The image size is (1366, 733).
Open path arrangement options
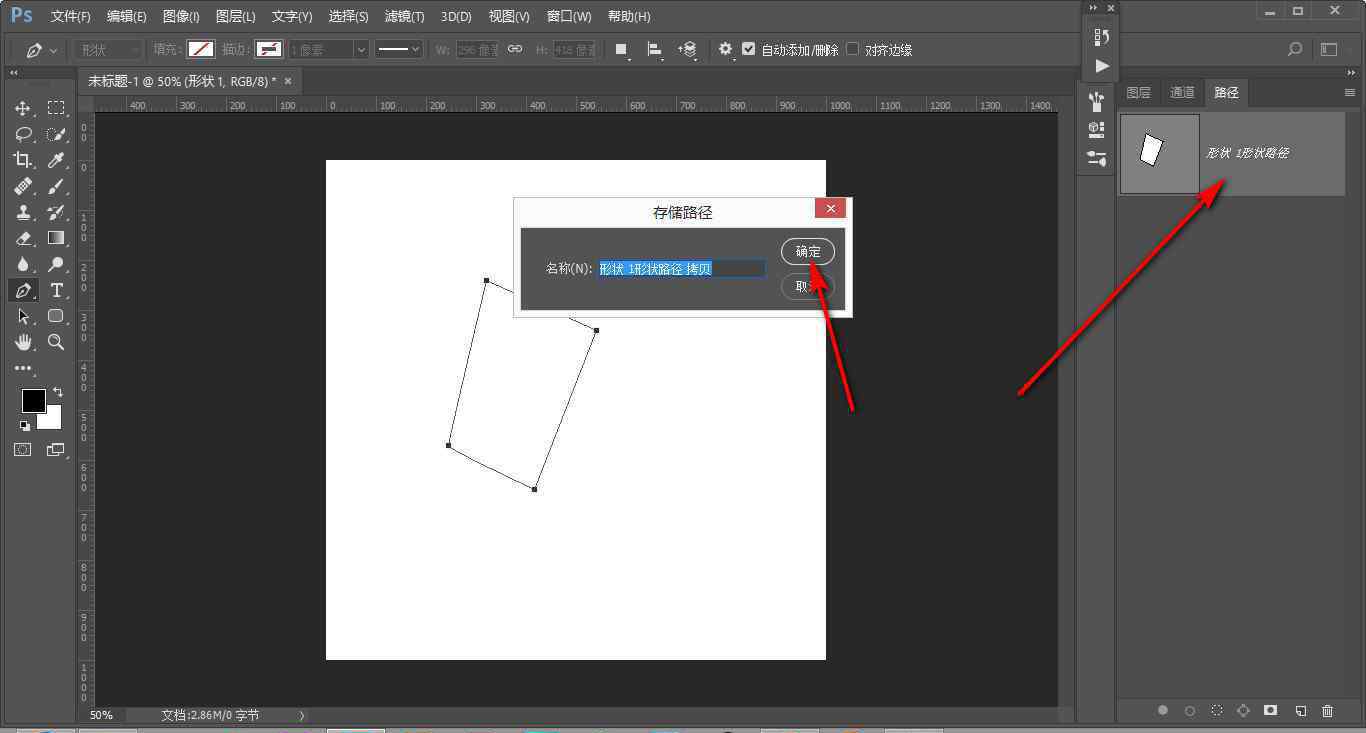pyautogui.click(x=688, y=49)
